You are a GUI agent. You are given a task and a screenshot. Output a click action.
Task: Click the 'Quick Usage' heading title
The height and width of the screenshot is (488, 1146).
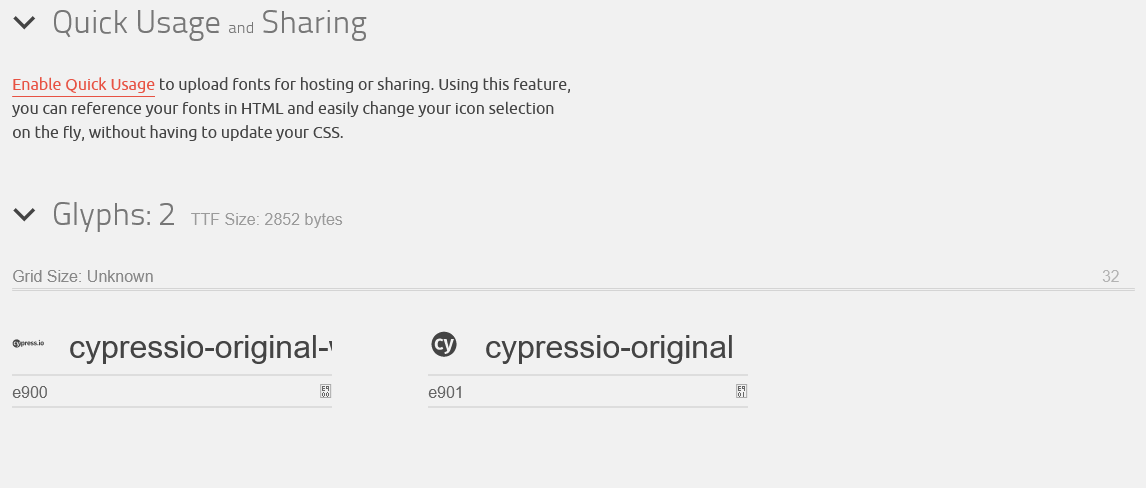pos(136,22)
